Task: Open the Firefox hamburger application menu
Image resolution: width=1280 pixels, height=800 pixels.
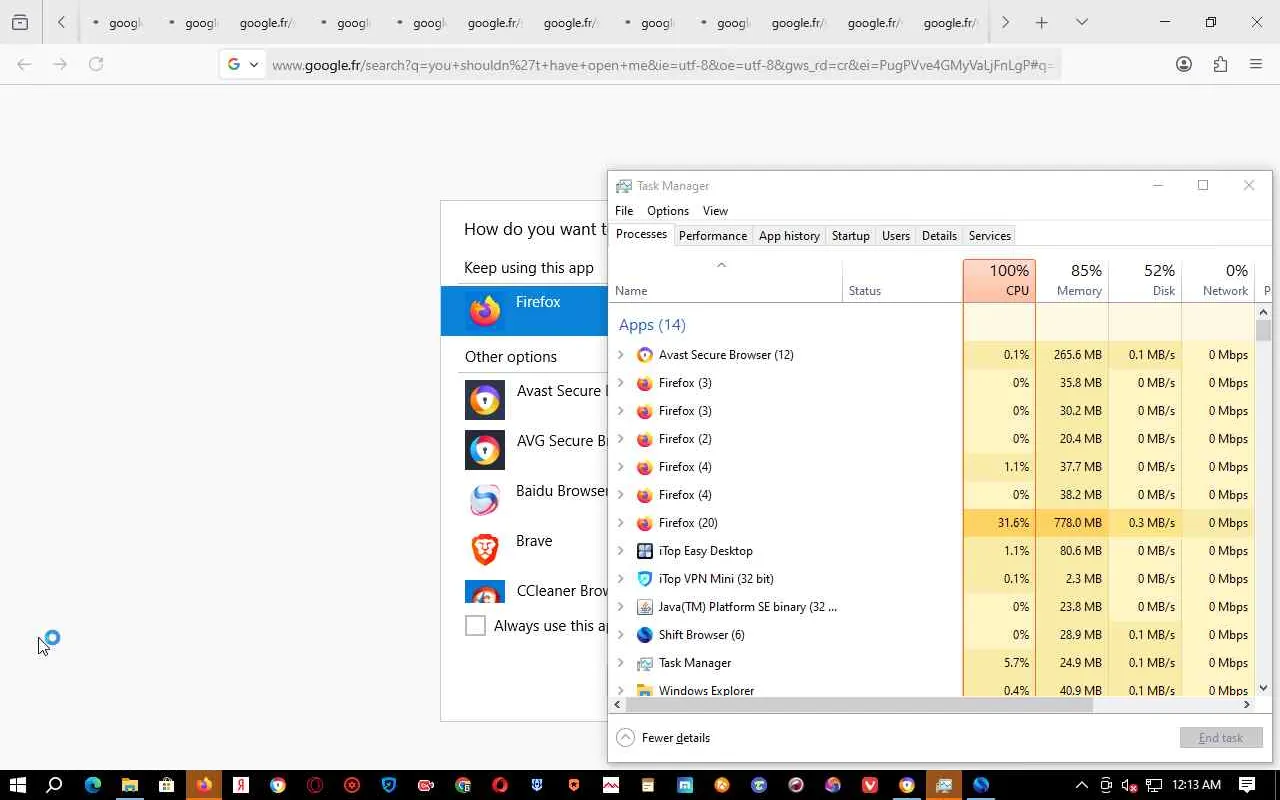Action: point(1256,64)
